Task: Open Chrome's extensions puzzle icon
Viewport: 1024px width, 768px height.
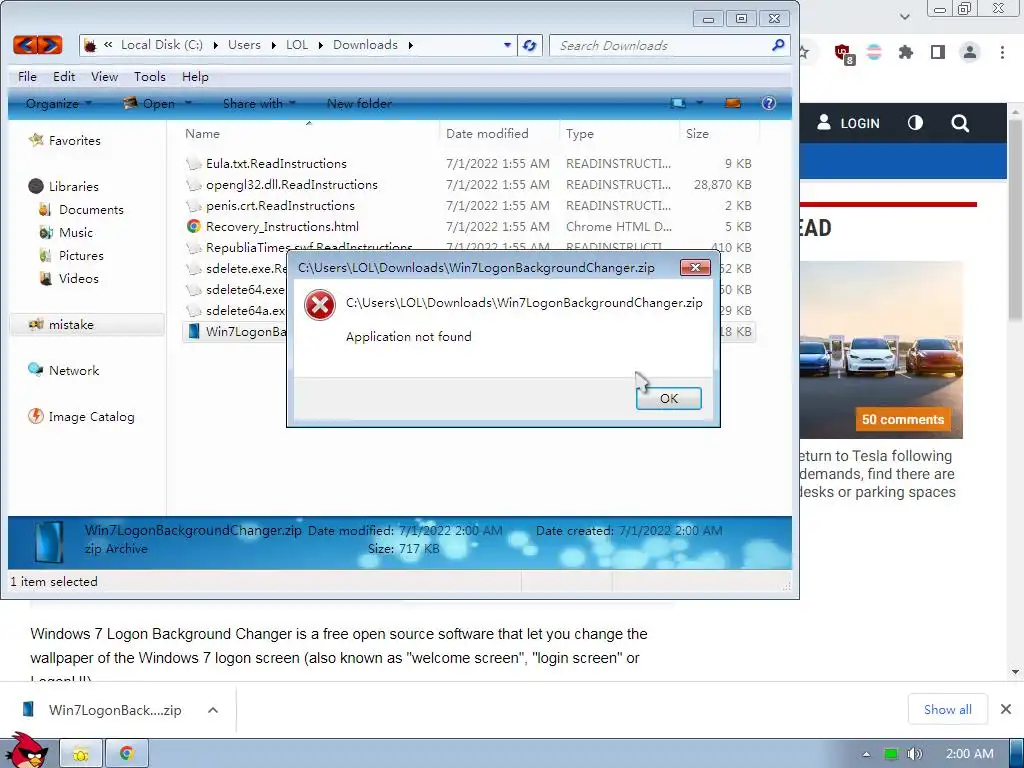Action: 905,52
